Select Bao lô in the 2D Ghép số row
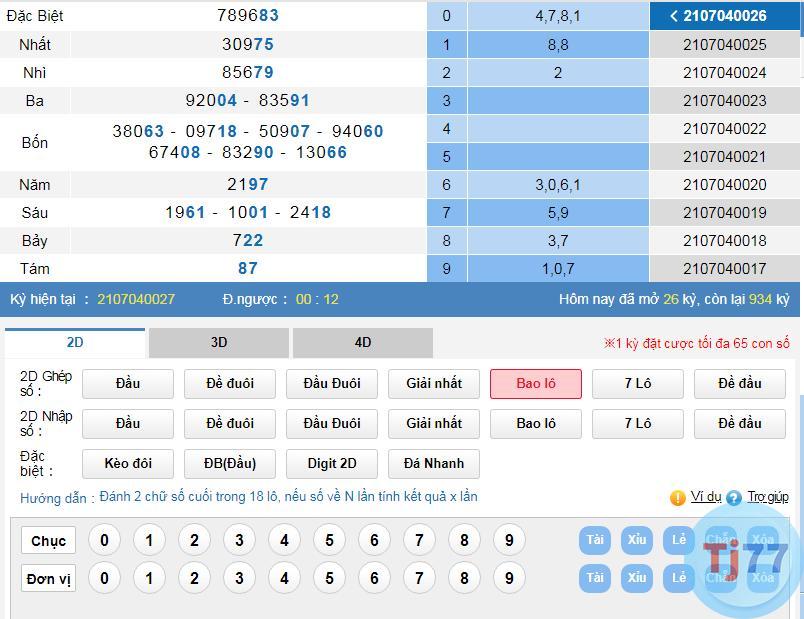Viewport: 804px width, 619px height. coord(536,384)
